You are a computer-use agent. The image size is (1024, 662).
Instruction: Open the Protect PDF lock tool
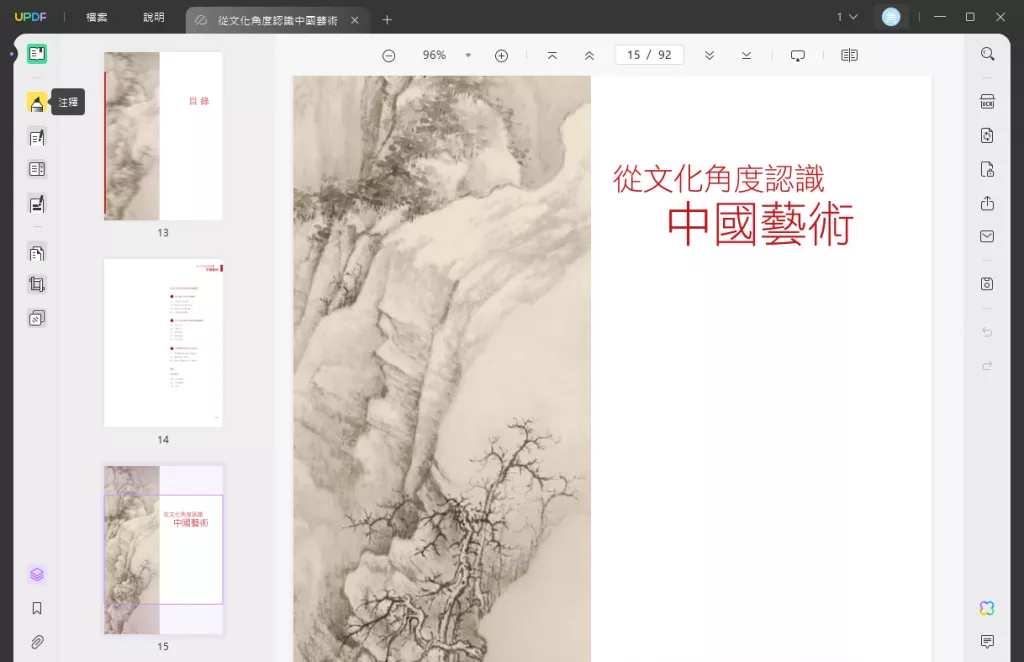coord(987,170)
